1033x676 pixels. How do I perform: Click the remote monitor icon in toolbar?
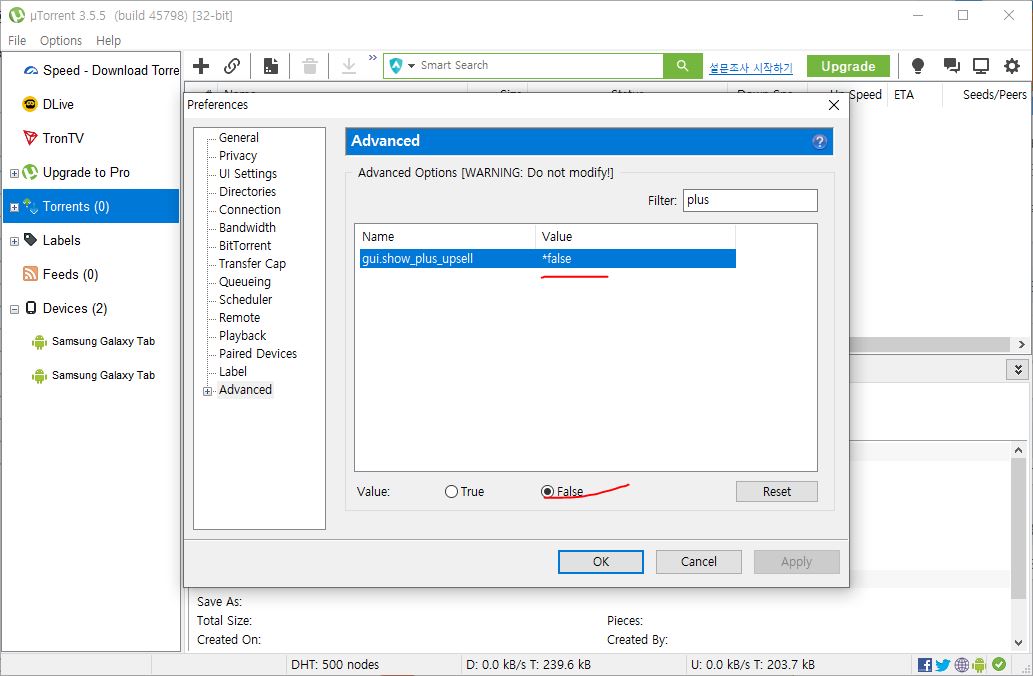coord(981,66)
